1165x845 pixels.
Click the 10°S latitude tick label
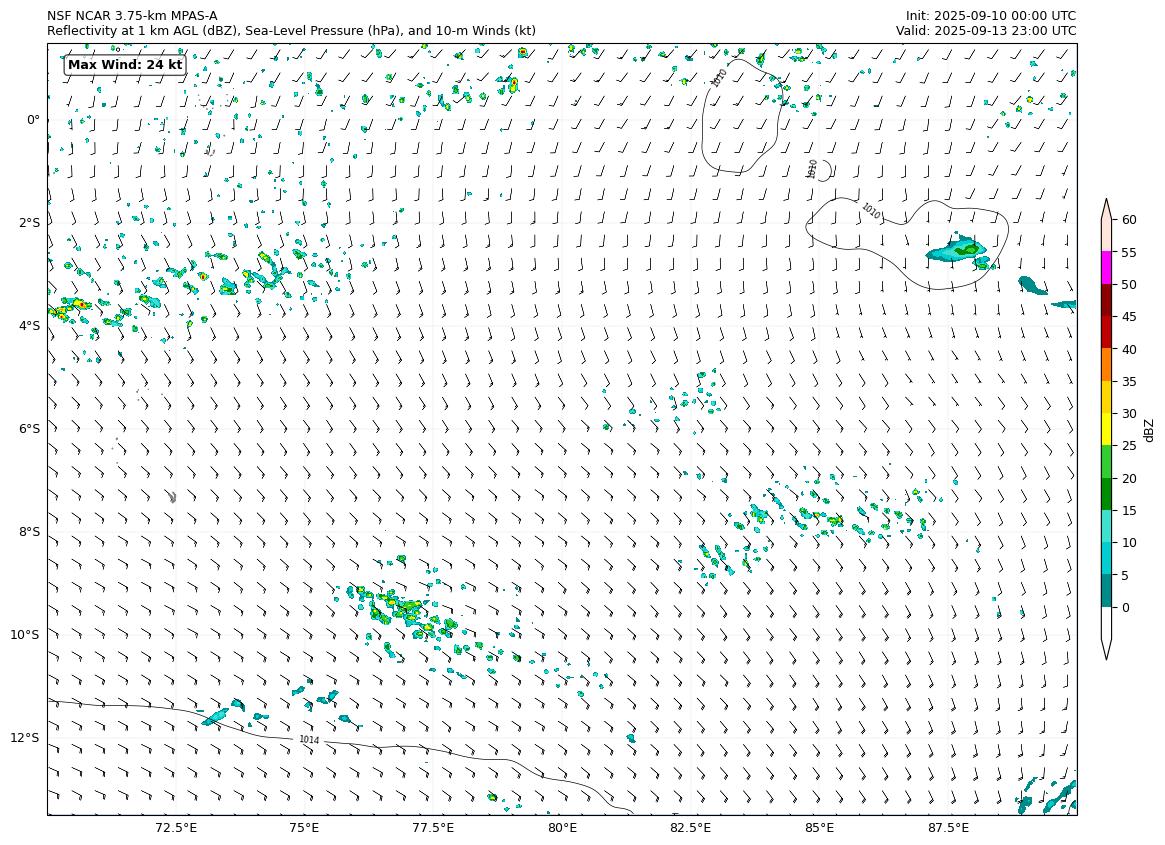(25, 635)
